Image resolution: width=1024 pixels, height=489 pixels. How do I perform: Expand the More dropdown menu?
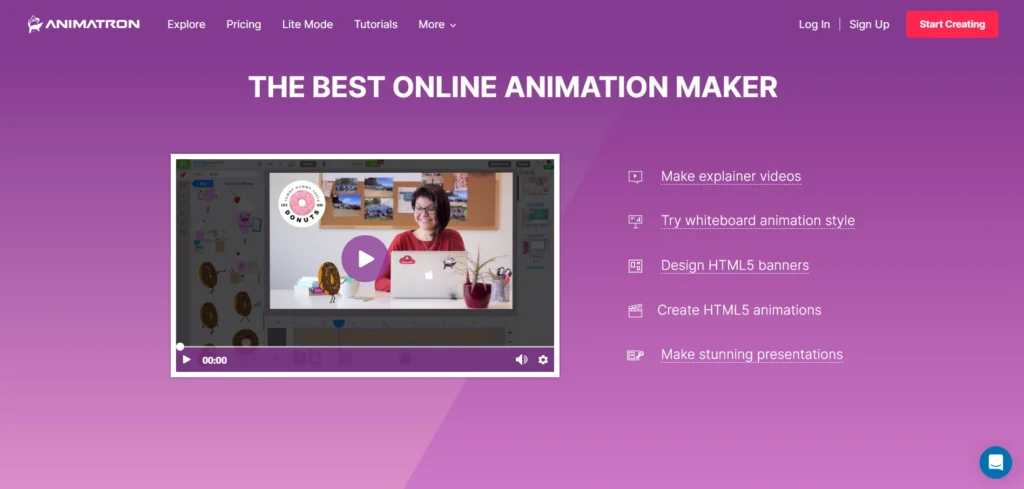[x=437, y=24]
